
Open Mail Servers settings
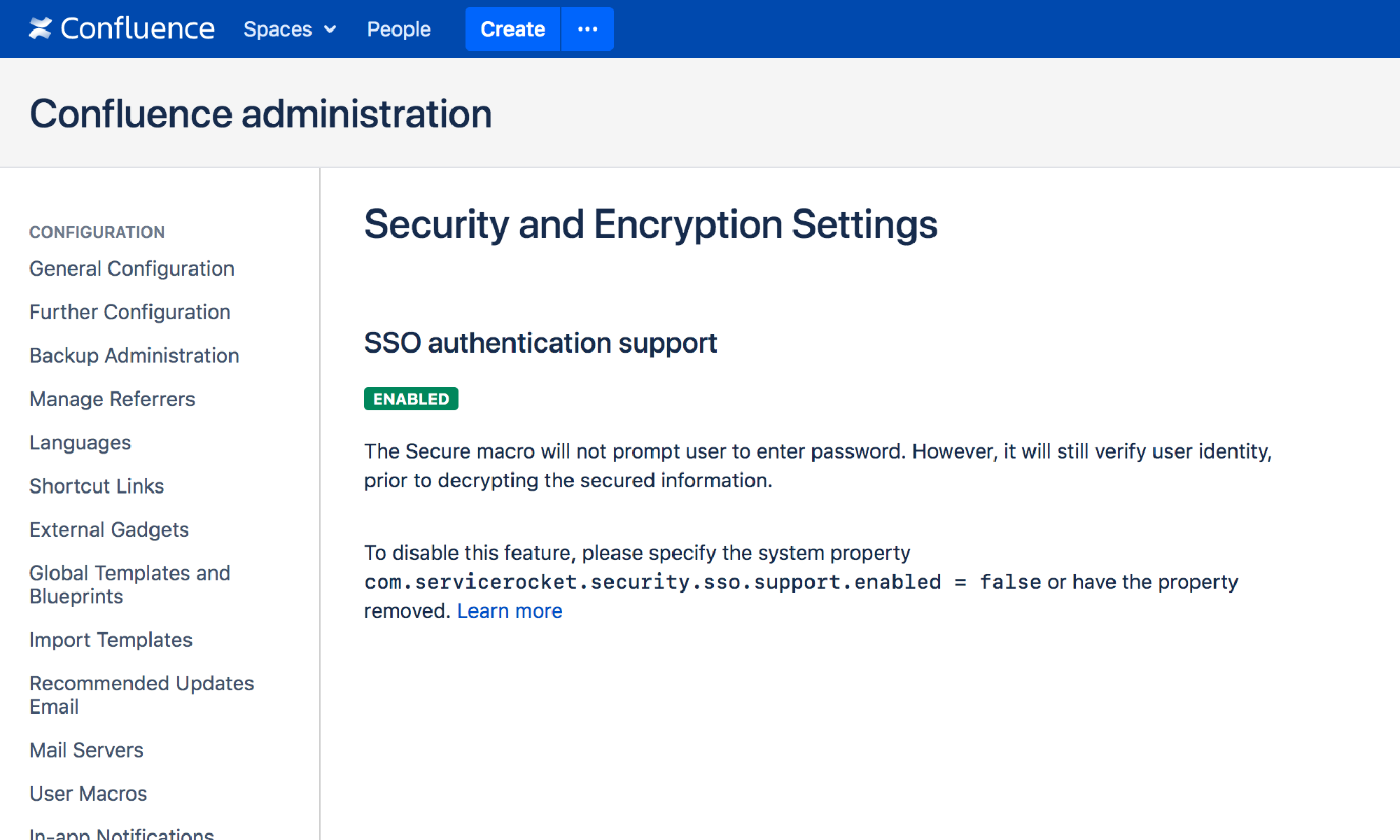tap(86, 750)
